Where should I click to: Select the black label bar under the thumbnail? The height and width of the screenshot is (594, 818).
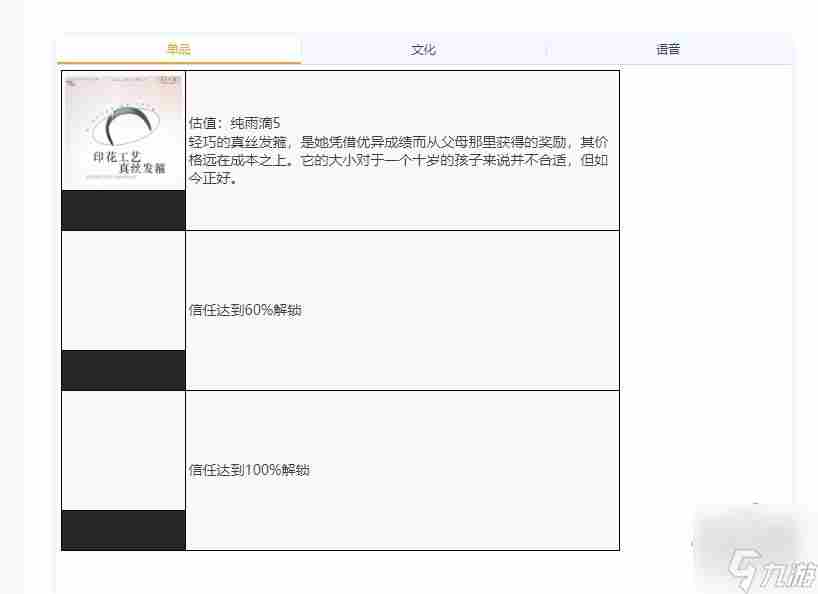click(x=122, y=209)
